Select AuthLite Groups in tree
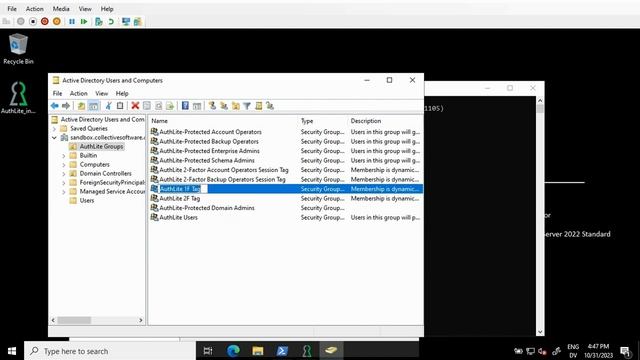The height and width of the screenshot is (360, 640). (x=101, y=146)
